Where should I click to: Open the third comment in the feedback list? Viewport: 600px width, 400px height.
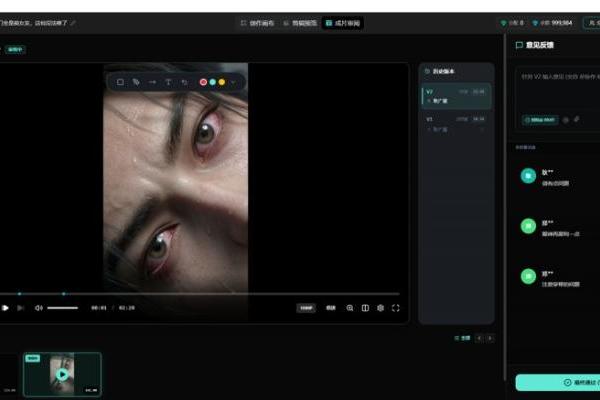click(x=556, y=279)
